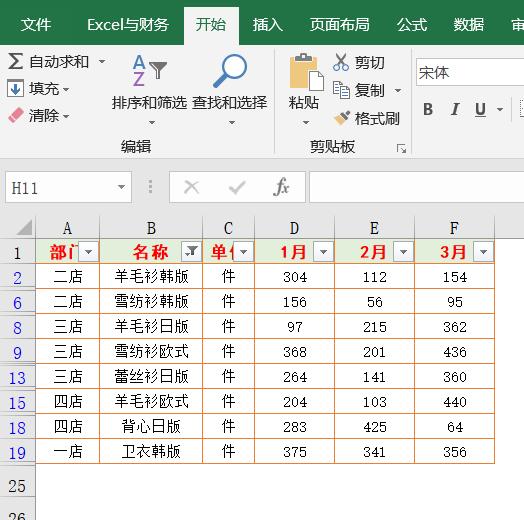The width and height of the screenshot is (524, 520).
Task: Open the 1月 column filter dropdown
Action: pyautogui.click(x=323, y=251)
